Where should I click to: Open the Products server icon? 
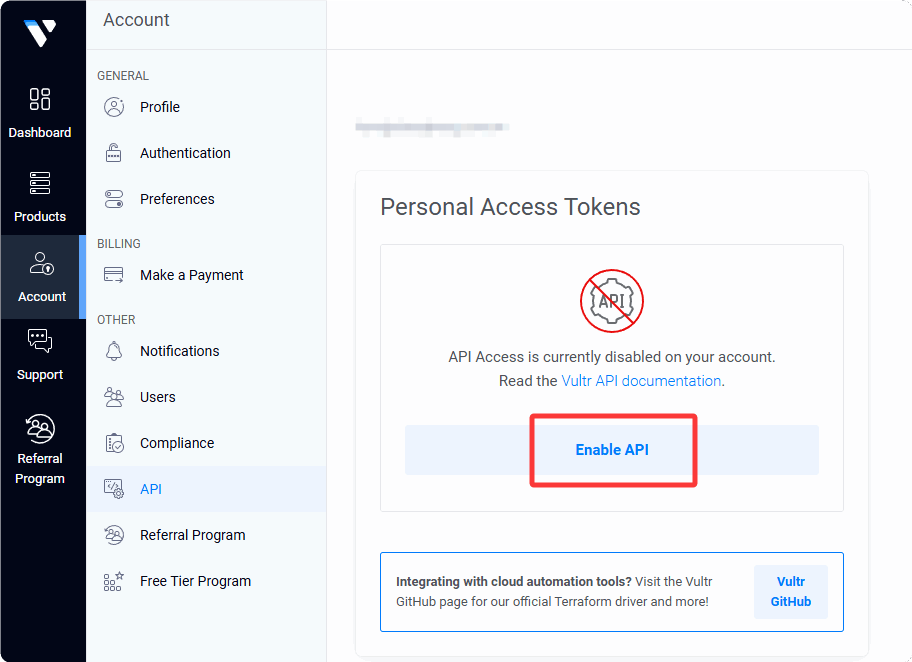[x=40, y=184]
